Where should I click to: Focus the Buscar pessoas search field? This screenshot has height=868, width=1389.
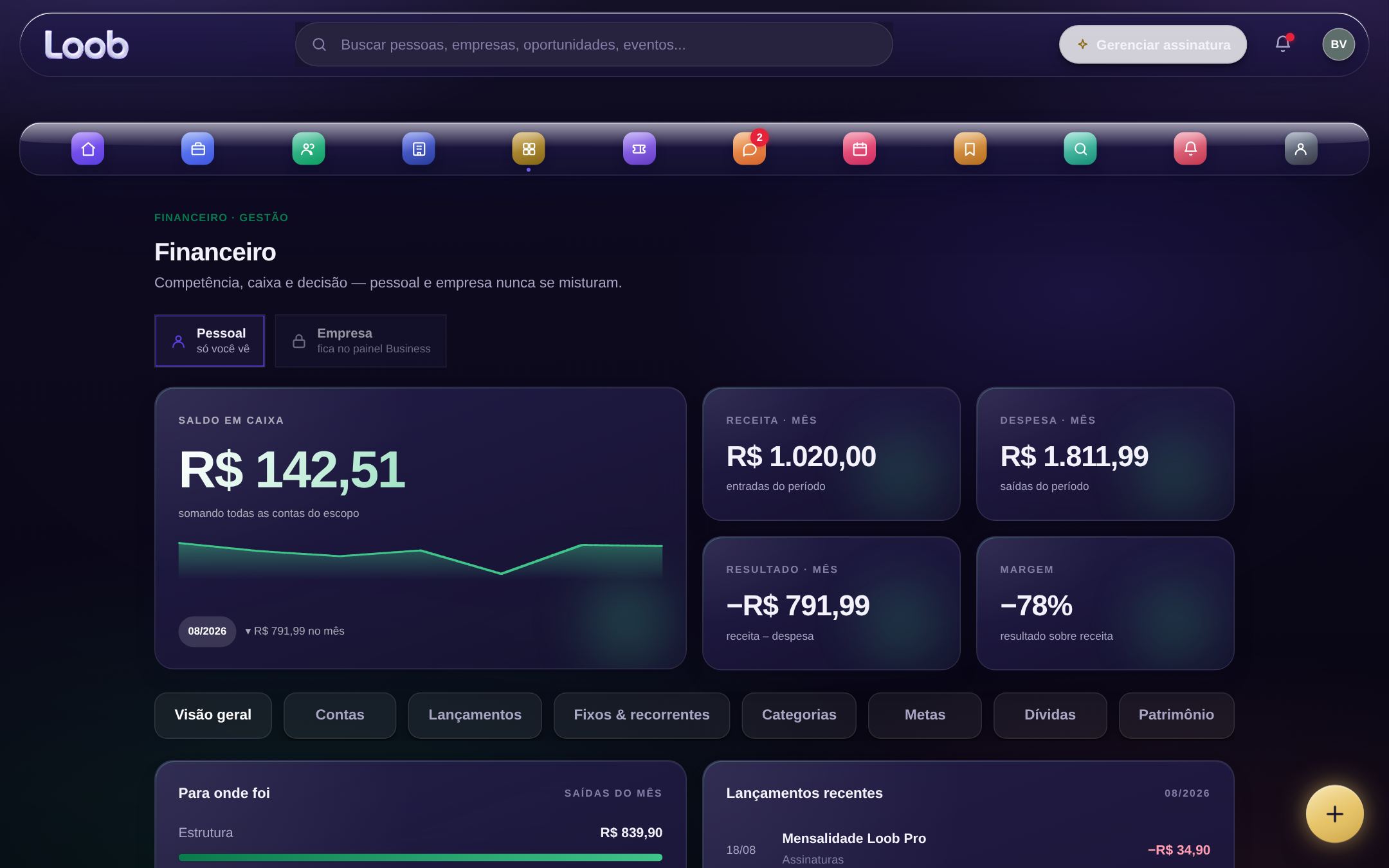[594, 44]
